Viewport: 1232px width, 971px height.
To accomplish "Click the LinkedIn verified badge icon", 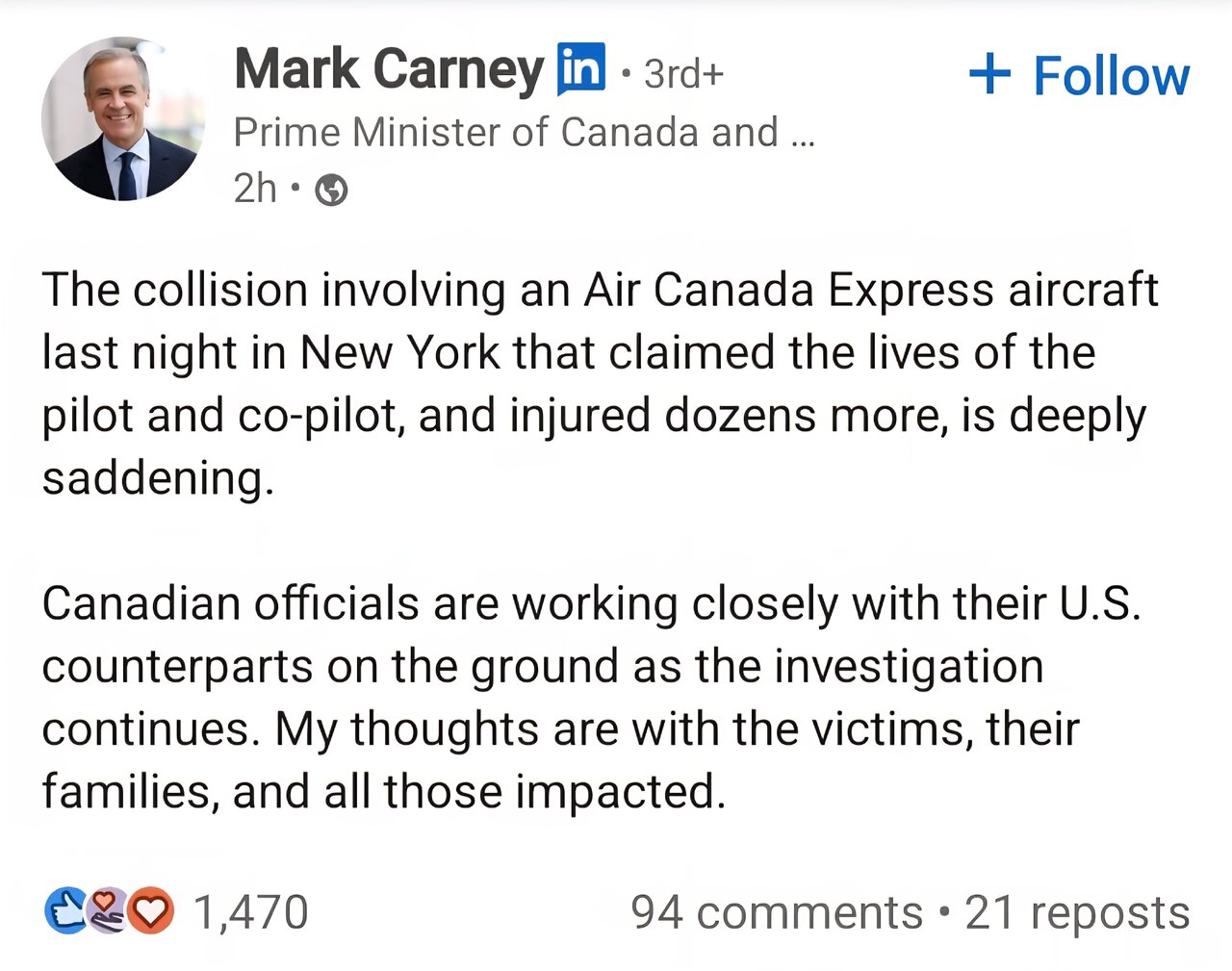I will coord(581,69).
